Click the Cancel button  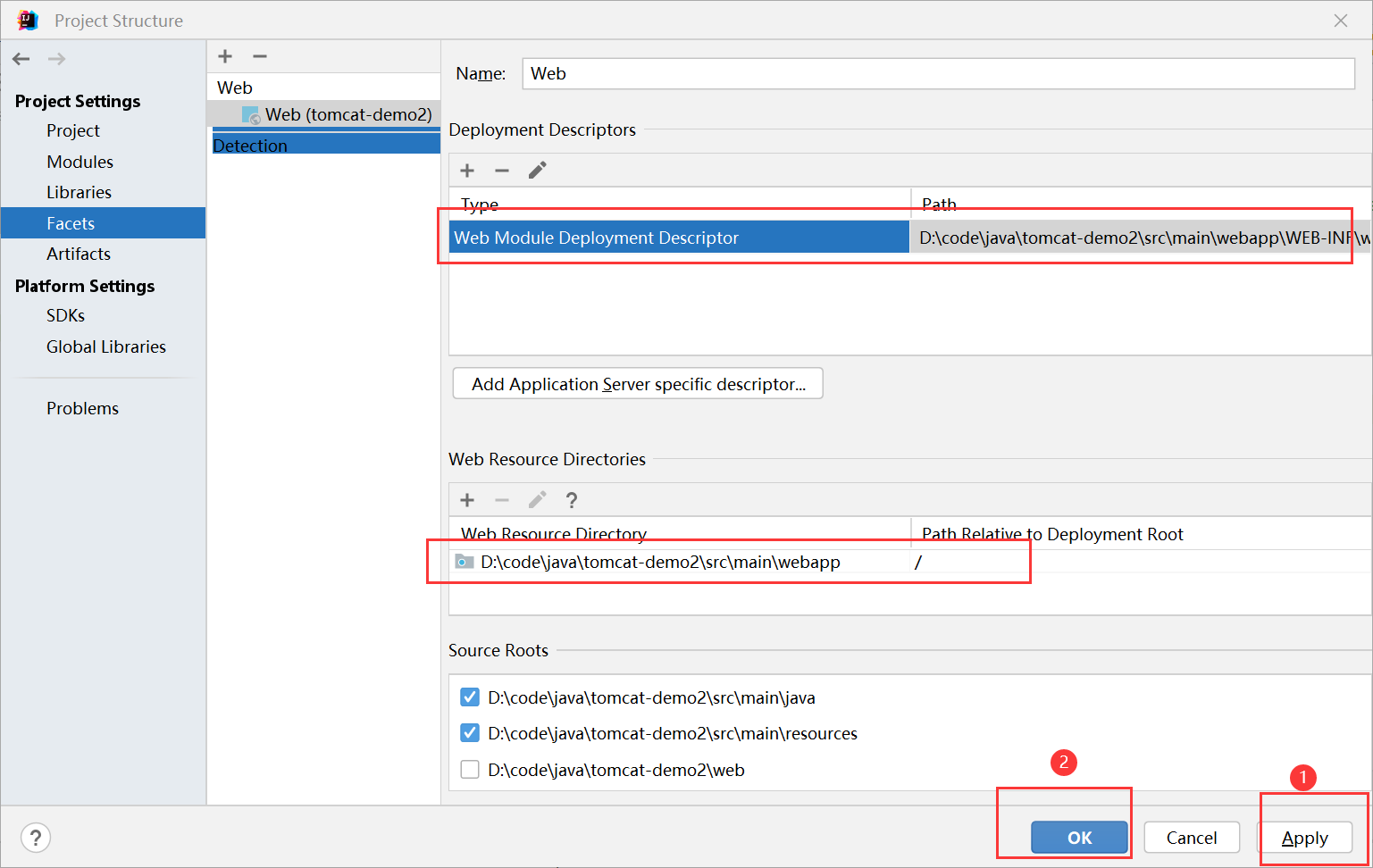tap(1192, 838)
